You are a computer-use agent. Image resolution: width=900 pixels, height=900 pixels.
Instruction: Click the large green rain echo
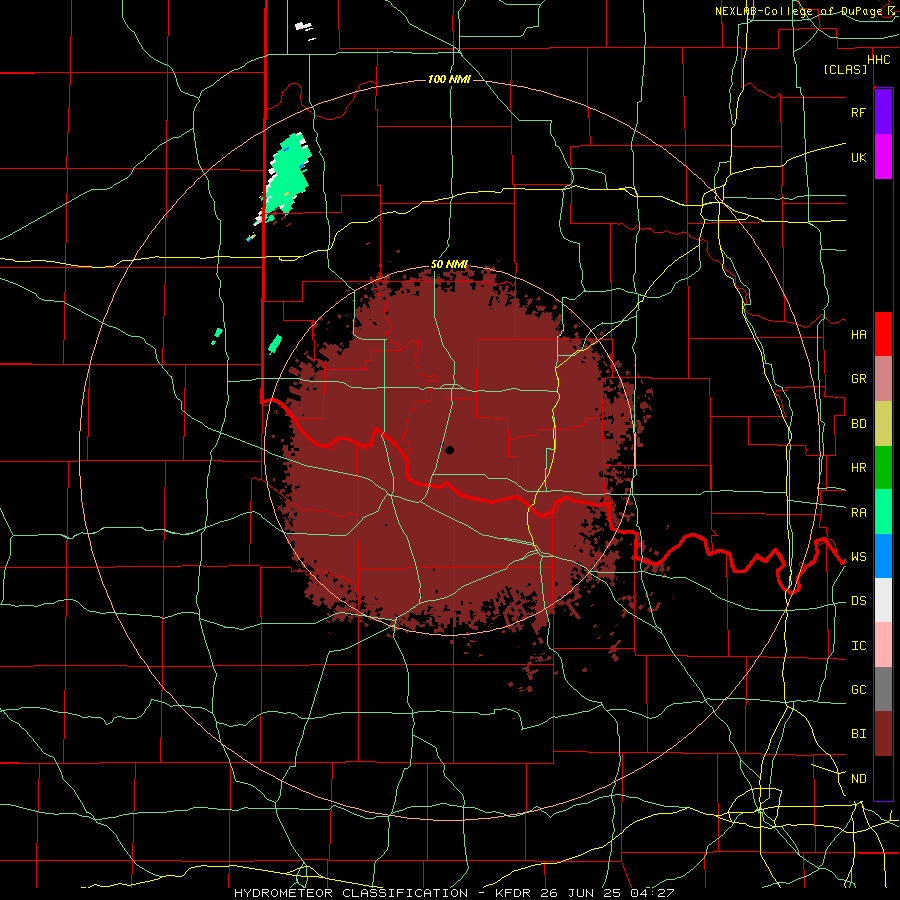(x=288, y=175)
